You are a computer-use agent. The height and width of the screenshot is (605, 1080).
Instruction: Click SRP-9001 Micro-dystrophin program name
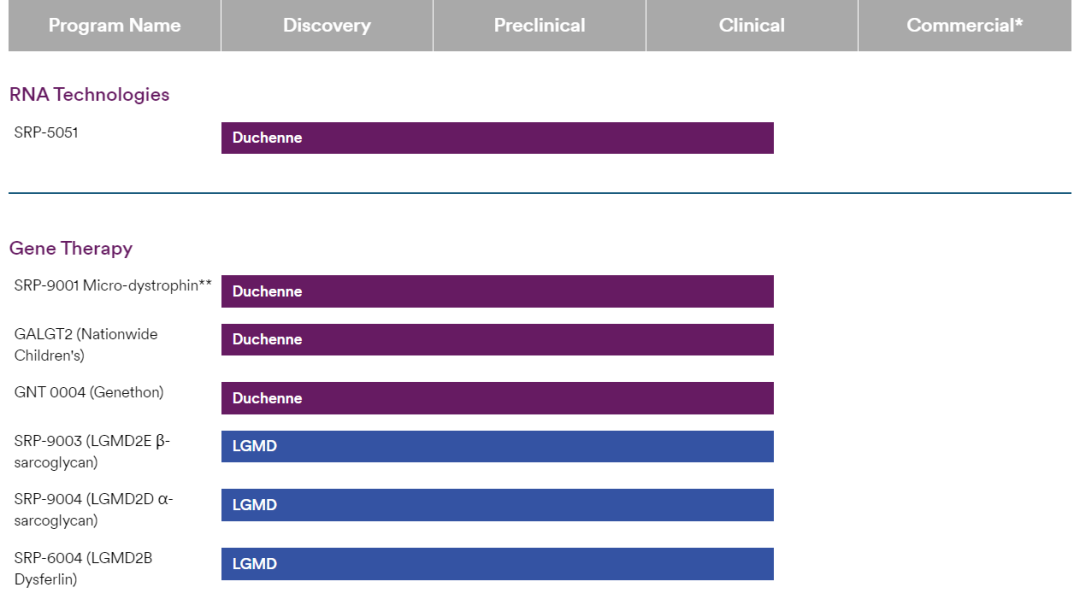113,286
